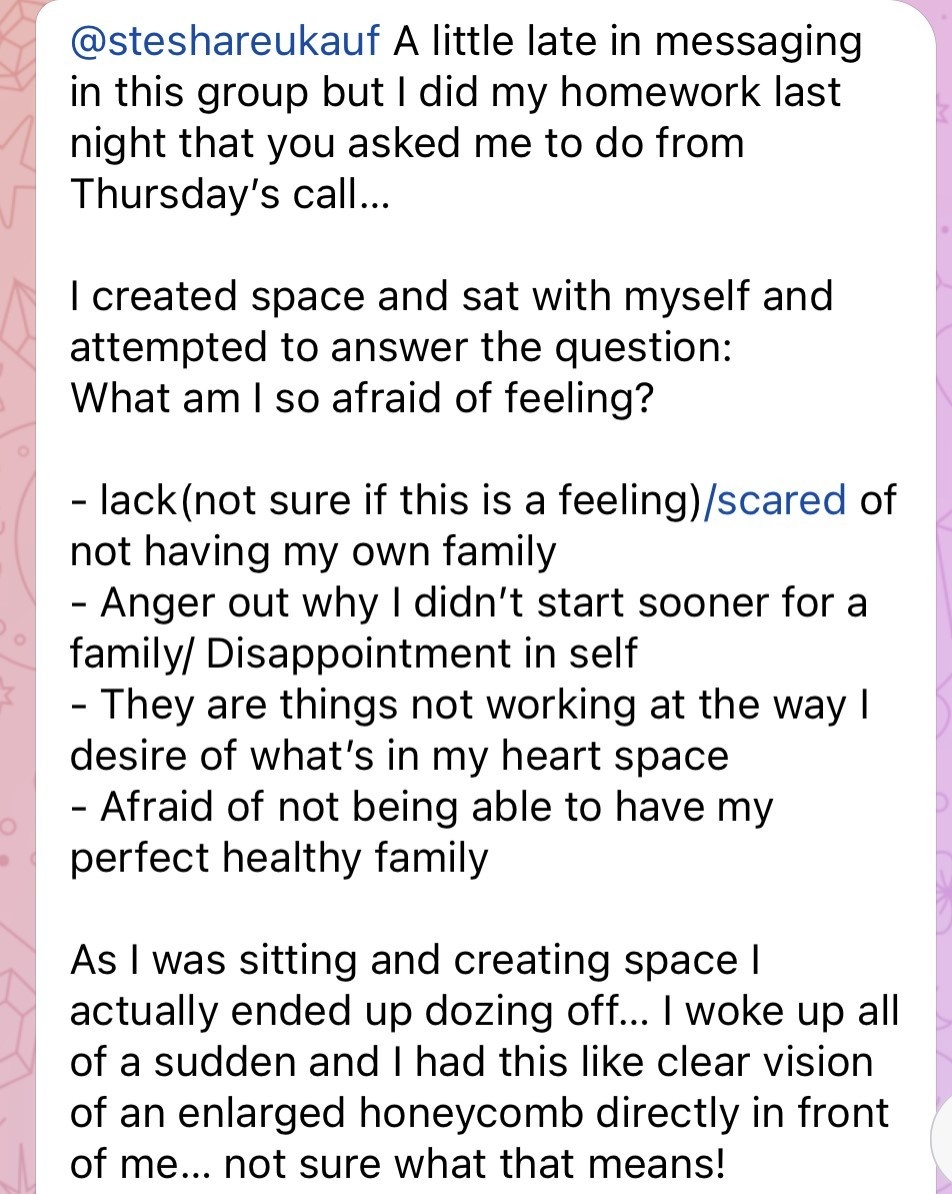The height and width of the screenshot is (1194, 952).
Task: Tap "A little late in messaging" text
Action: [x=628, y=41]
